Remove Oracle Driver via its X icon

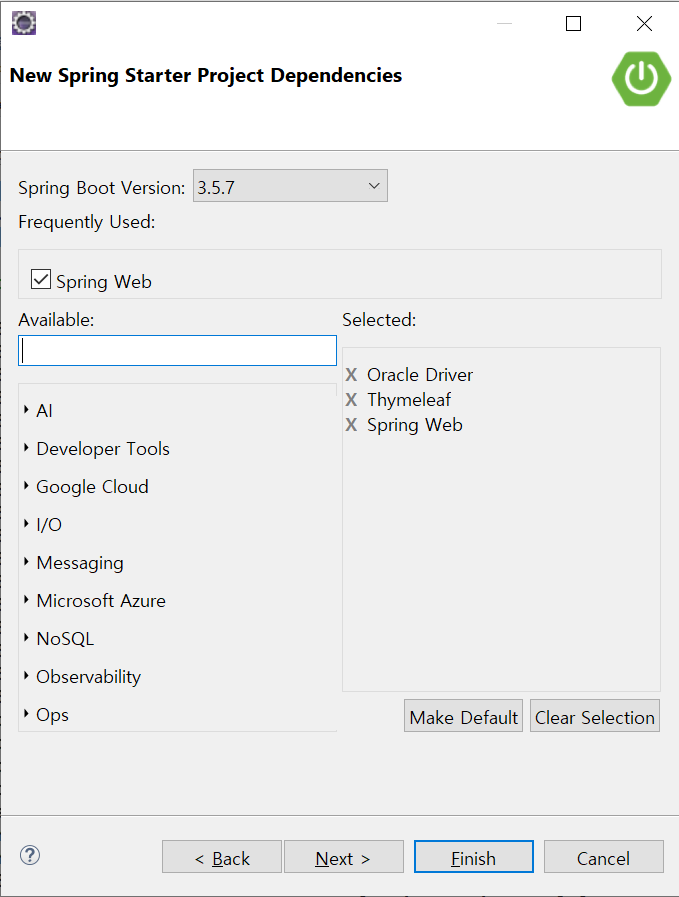point(351,375)
